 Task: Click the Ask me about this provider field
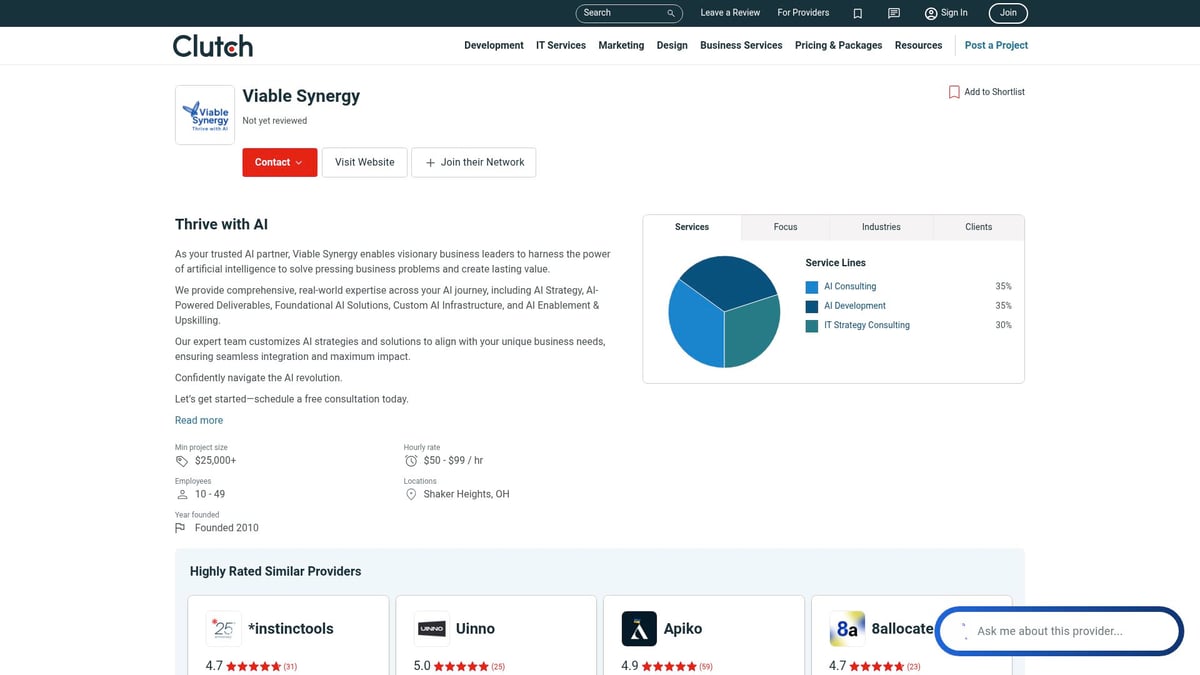(1060, 632)
